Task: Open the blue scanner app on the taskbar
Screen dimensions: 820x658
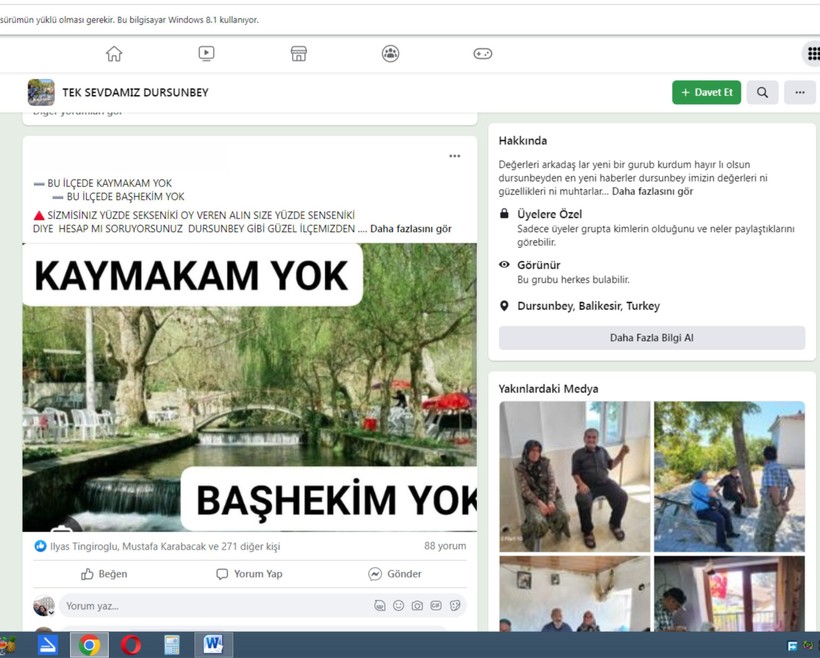Action: [x=48, y=645]
